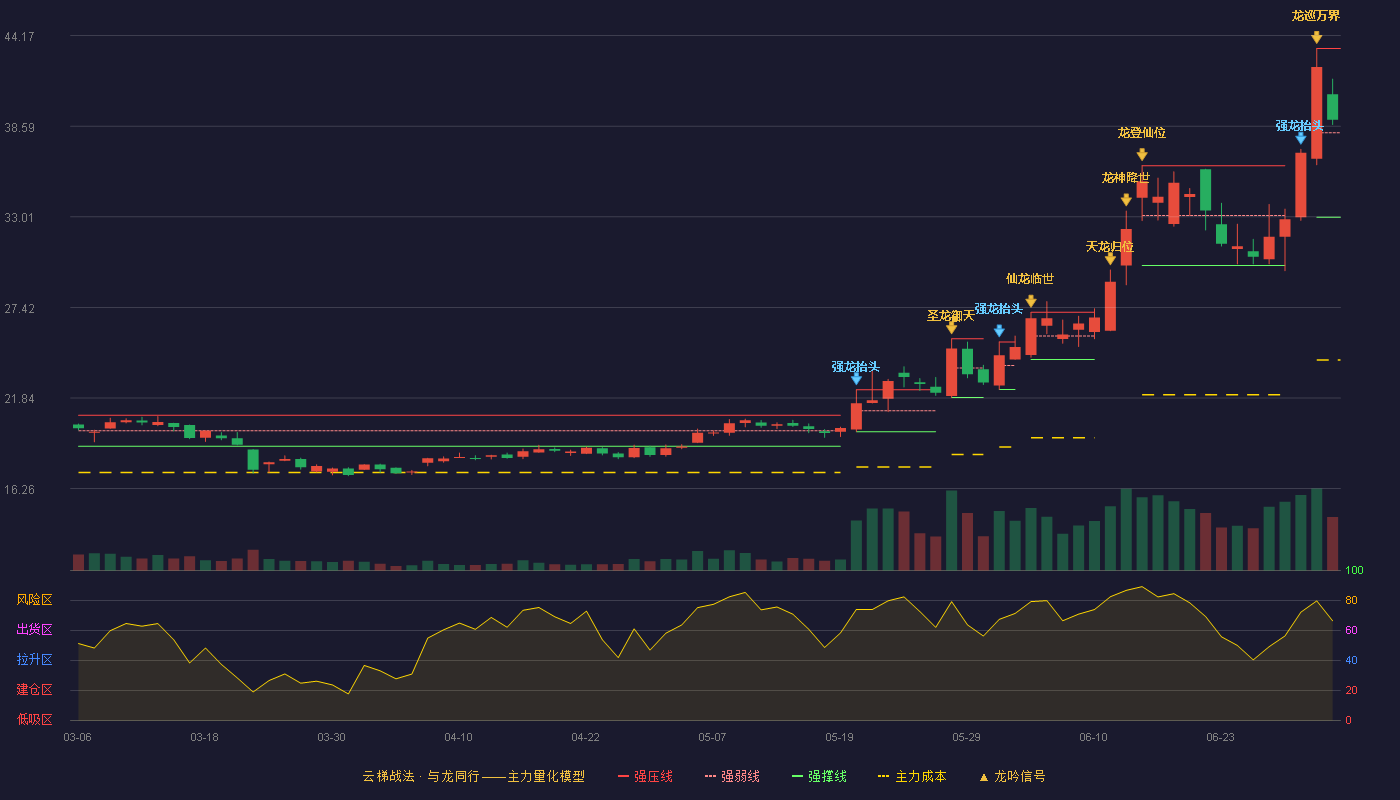Click the 21.84 price axis label
The height and width of the screenshot is (800, 1400).
[20, 399]
